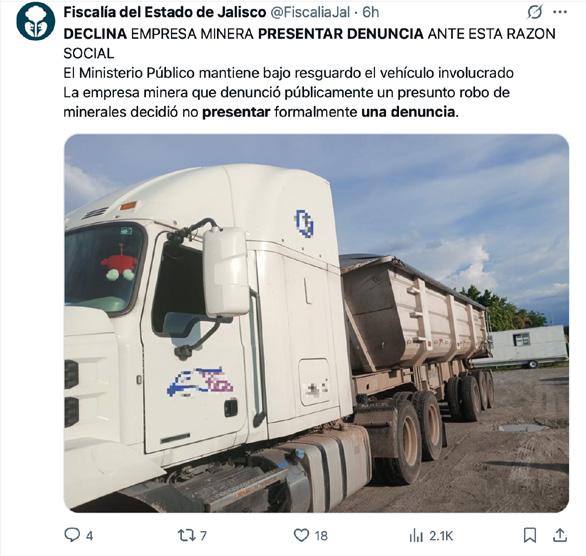
Task: Click the "El Ministerio Público" sentence
Action: pyautogui.click(x=288, y=73)
